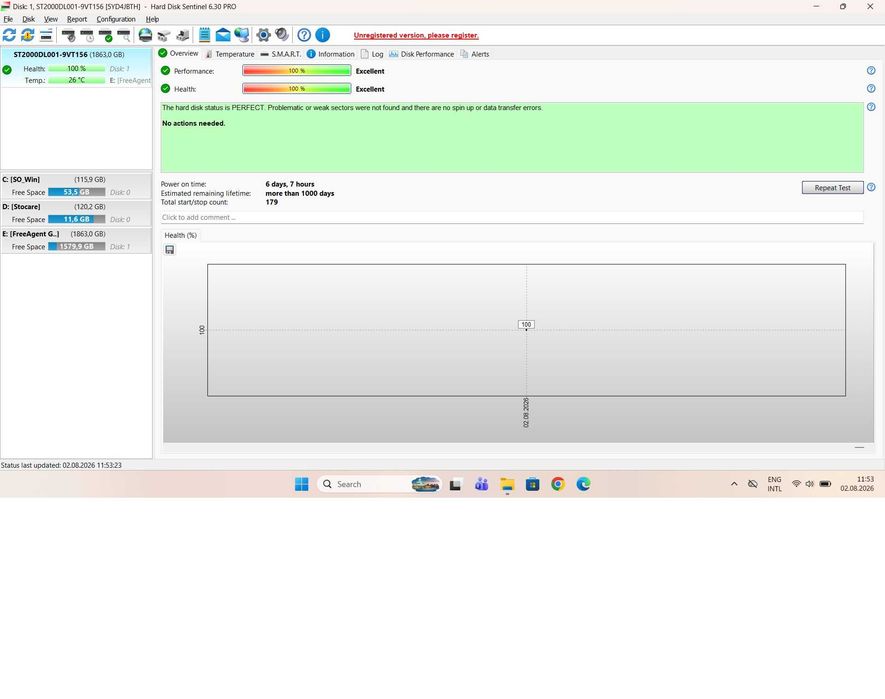
Task: Switch to the Overview tab
Action: point(178,54)
